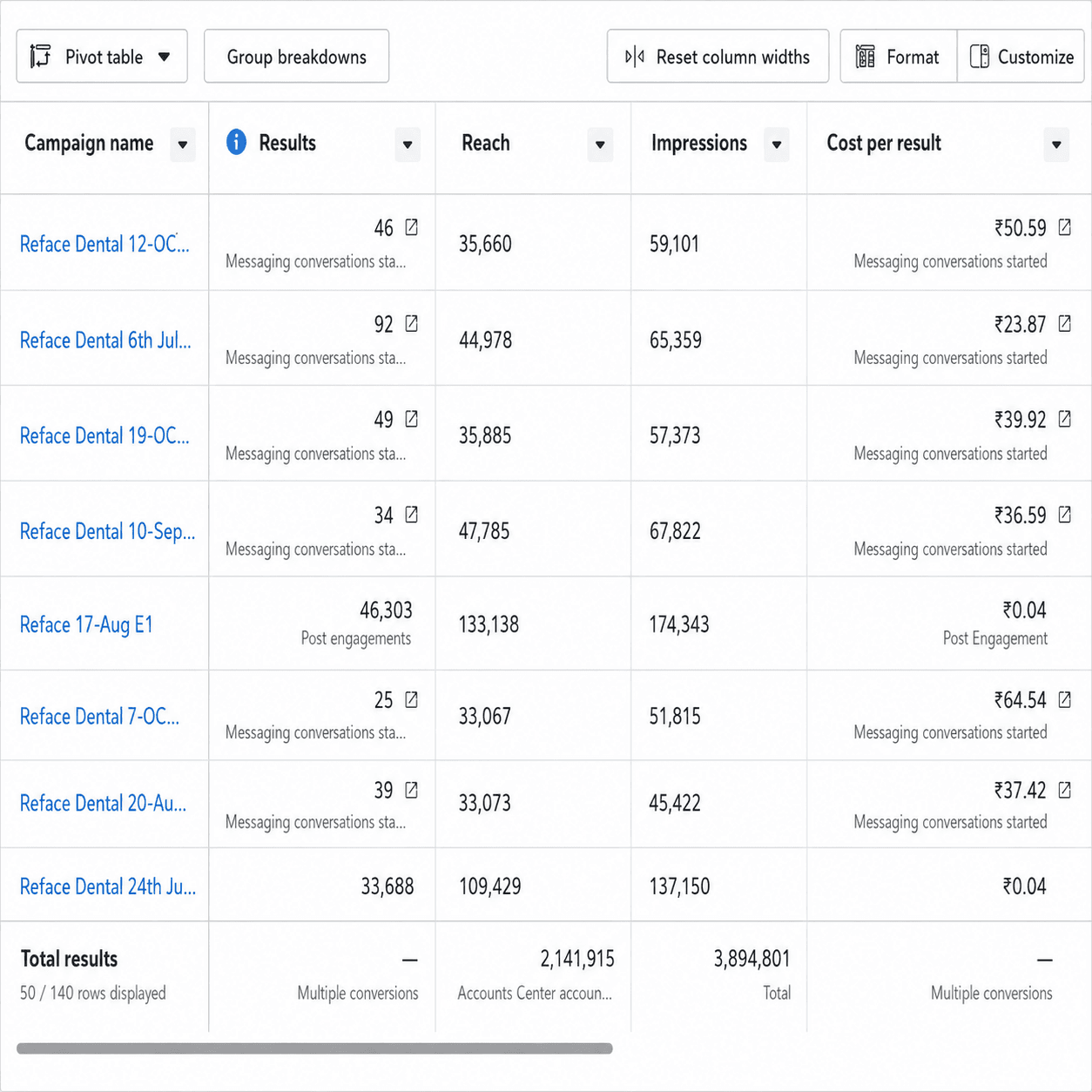1092x1092 pixels.
Task: Click the Impressions column header label
Action: (699, 143)
